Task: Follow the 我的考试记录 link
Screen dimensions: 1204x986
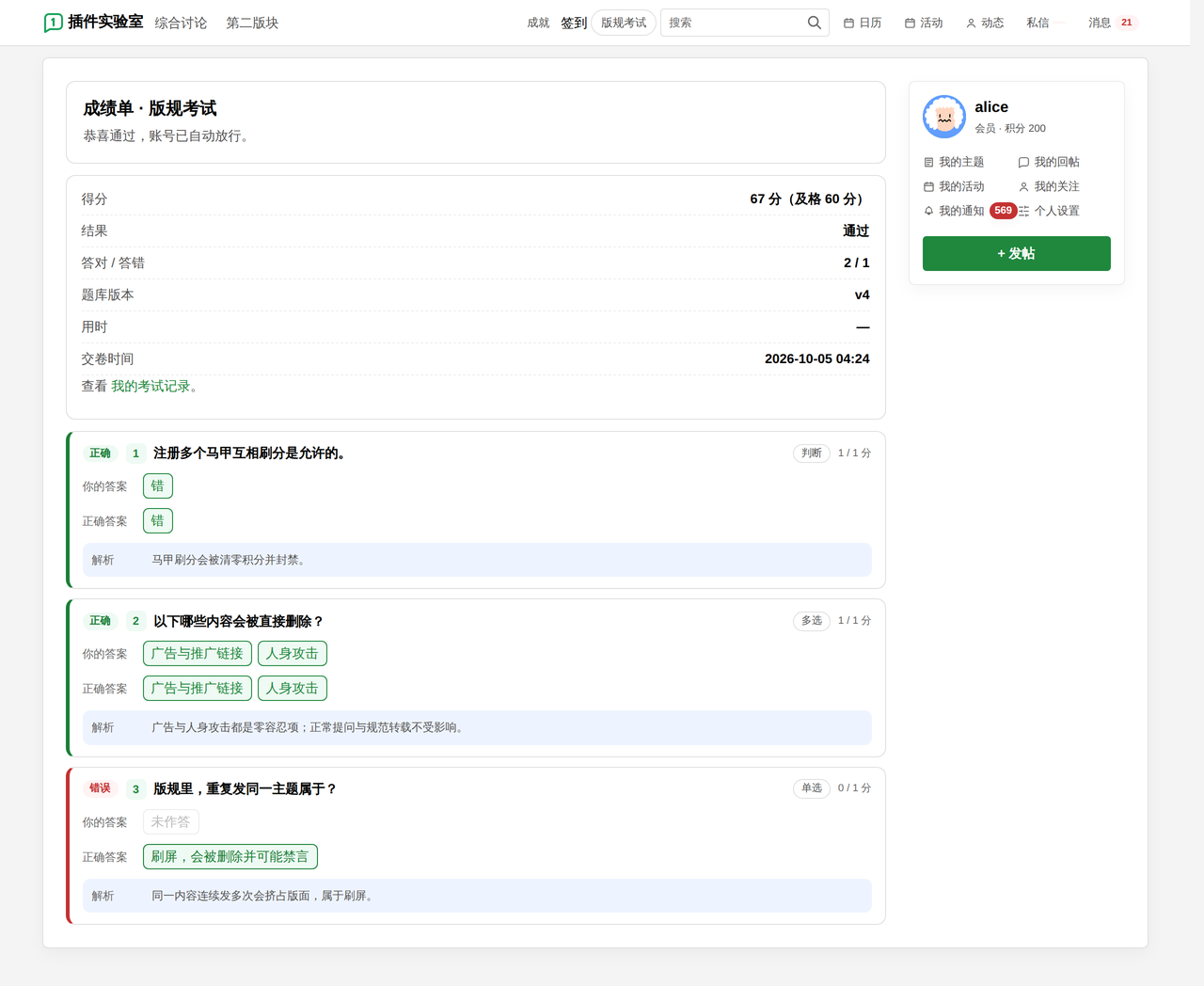Action: coord(150,387)
